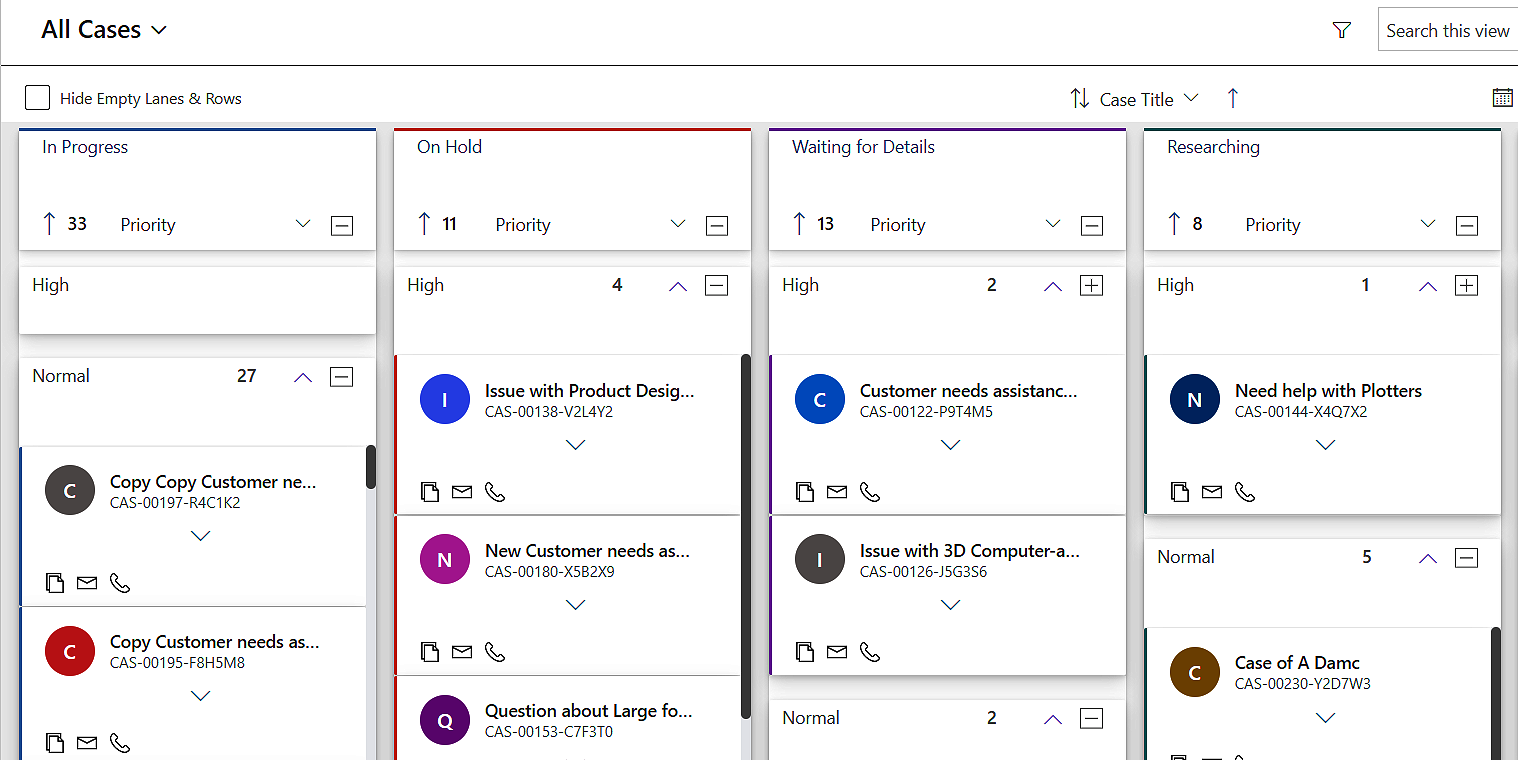Click the sort swap arrows icon beside Case Title

(1080, 98)
